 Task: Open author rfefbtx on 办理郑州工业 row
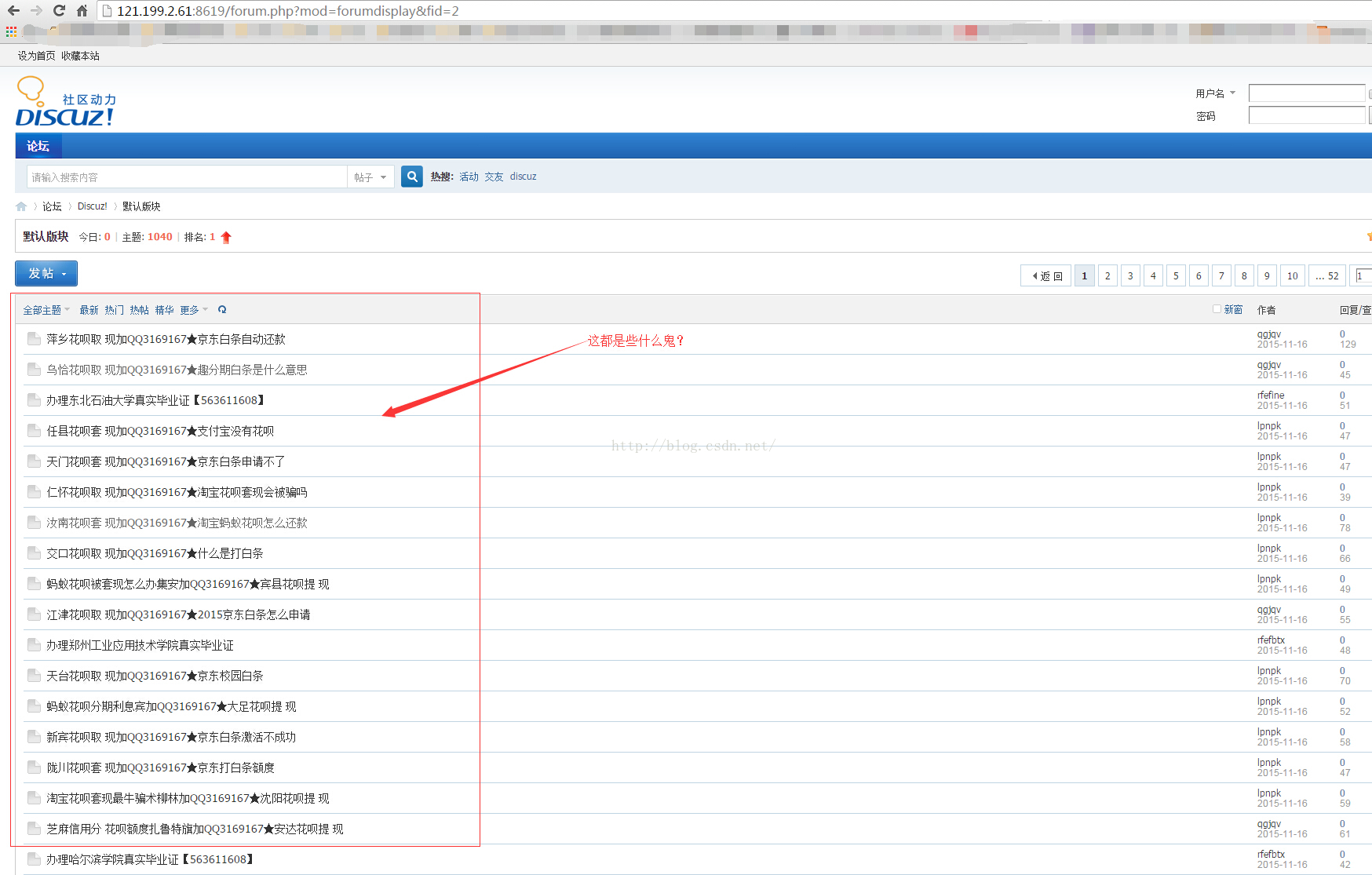[x=1271, y=640]
